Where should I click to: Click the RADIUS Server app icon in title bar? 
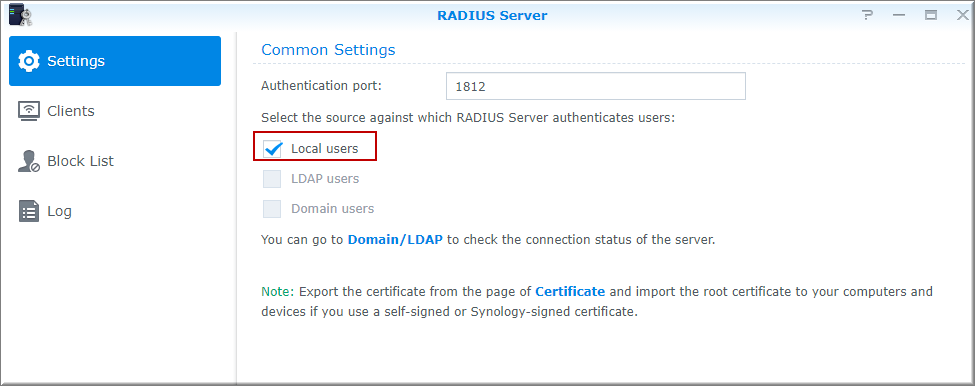[20, 15]
